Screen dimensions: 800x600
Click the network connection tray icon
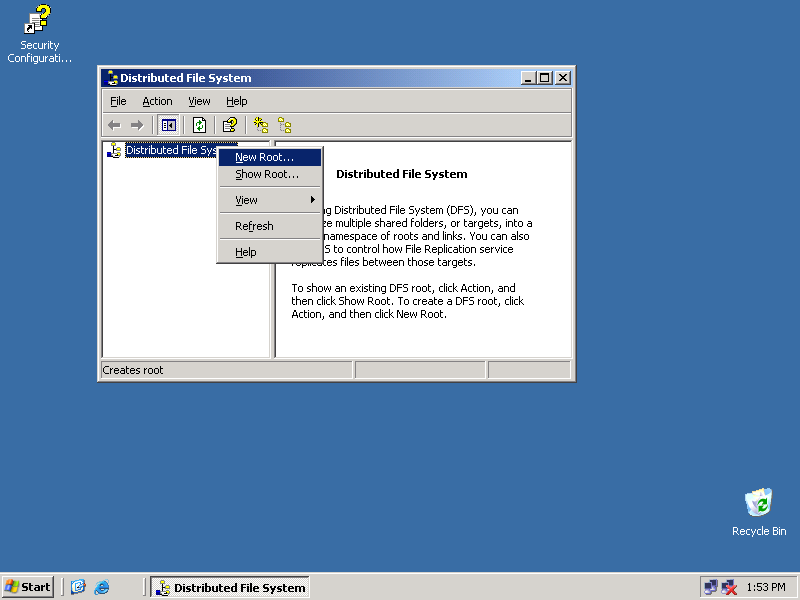click(710, 587)
